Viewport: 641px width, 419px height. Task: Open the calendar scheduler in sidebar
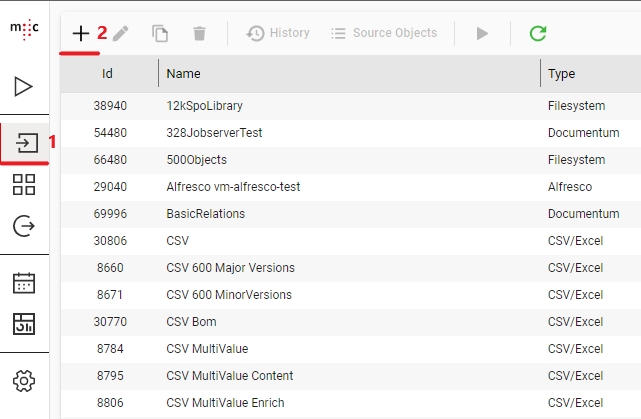pyautogui.click(x=24, y=282)
